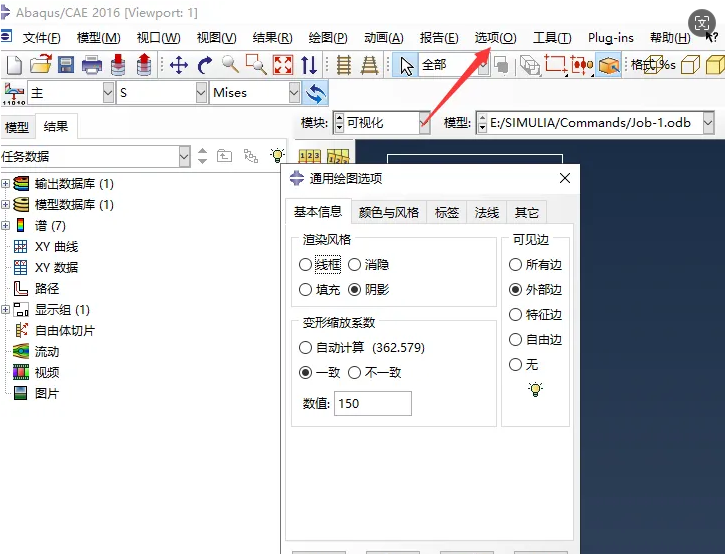Image resolution: width=727 pixels, height=554 pixels.
Task: Close the 通用绘图选项 dialog
Action: coord(564,178)
